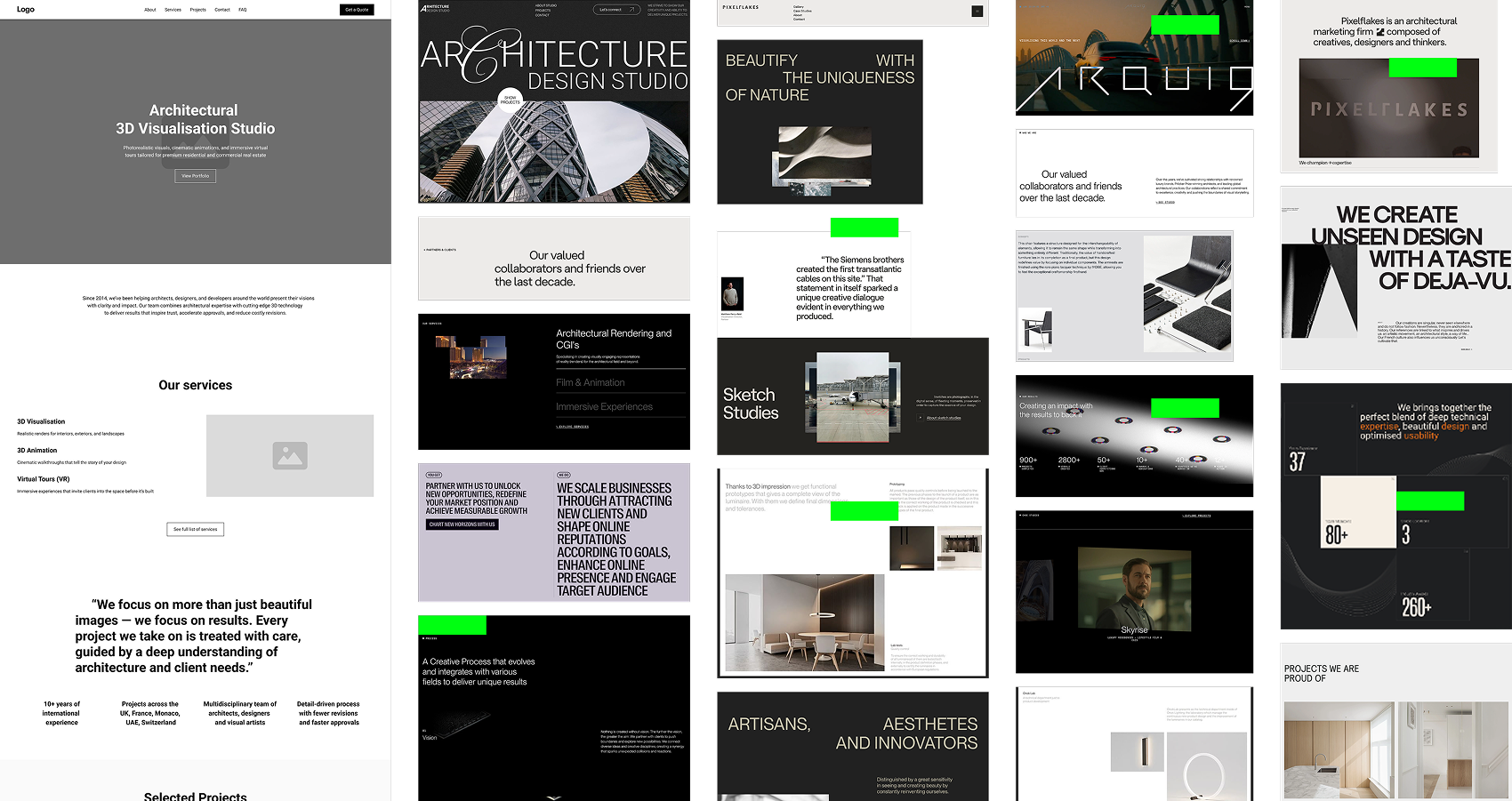
Task: Select the 3D Animation service heading
Action: pyautogui.click(x=37, y=450)
